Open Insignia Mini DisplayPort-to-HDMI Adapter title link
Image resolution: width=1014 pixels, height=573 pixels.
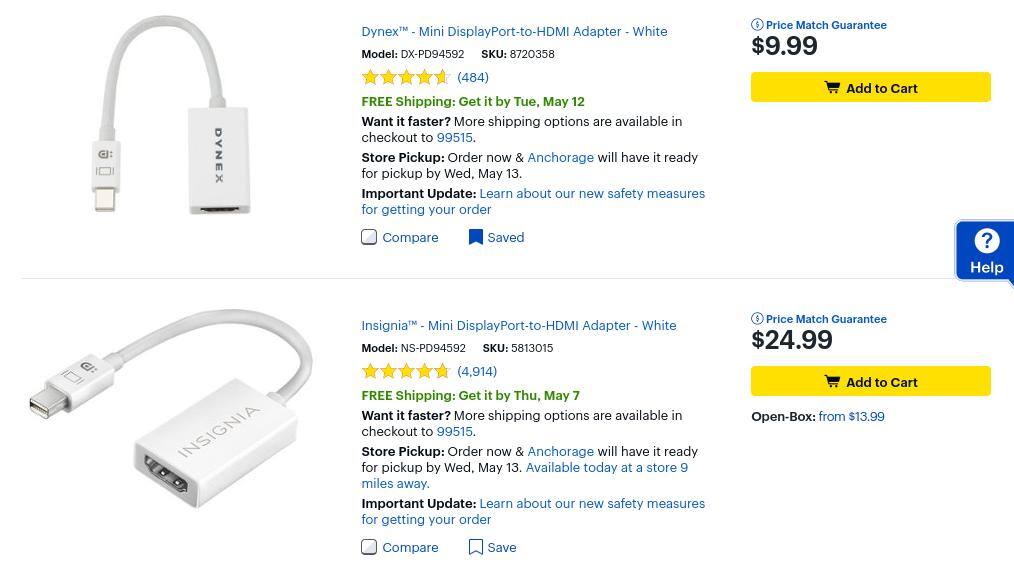coord(518,325)
